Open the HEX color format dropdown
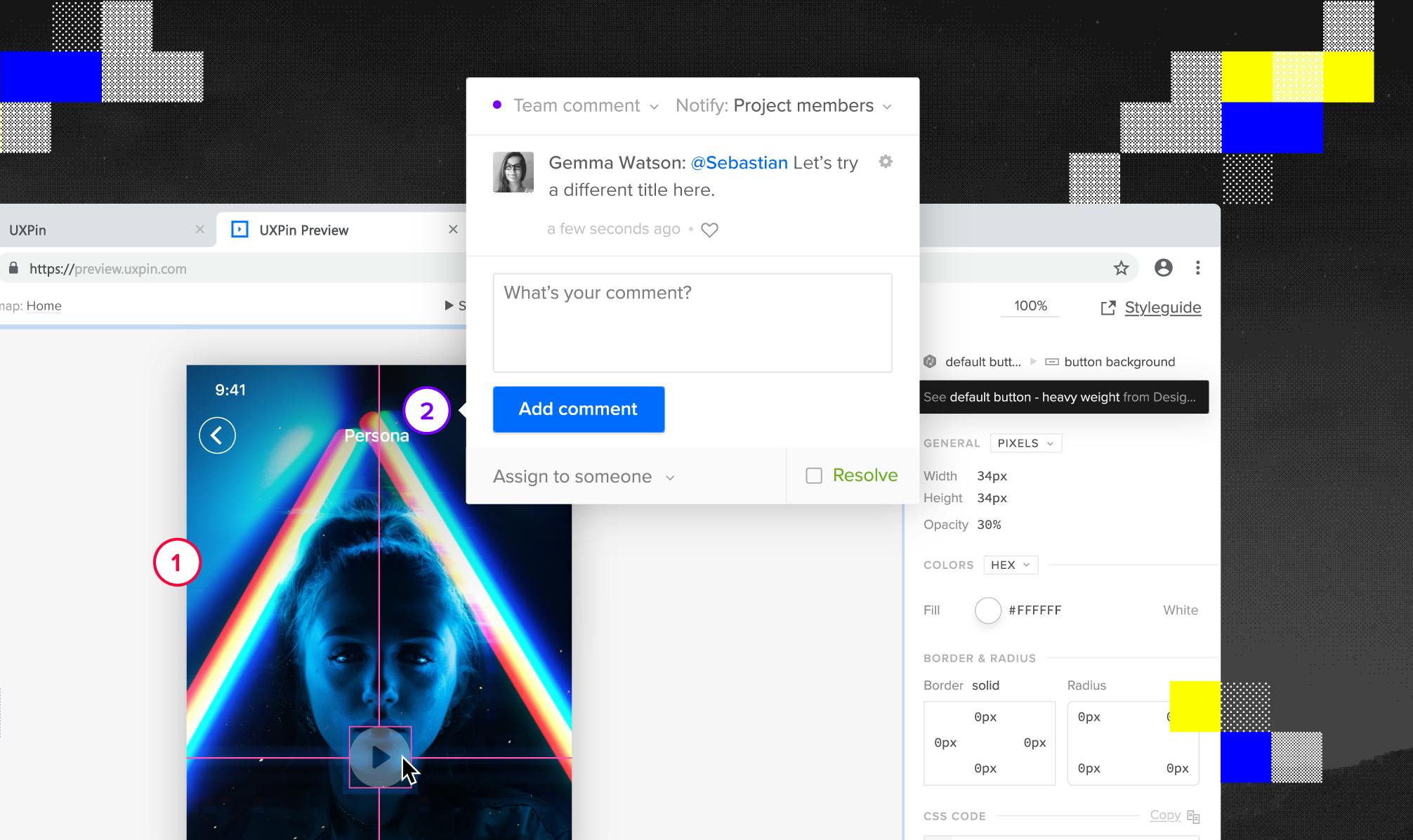The width and height of the screenshot is (1413, 840). pyautogui.click(x=1011, y=565)
